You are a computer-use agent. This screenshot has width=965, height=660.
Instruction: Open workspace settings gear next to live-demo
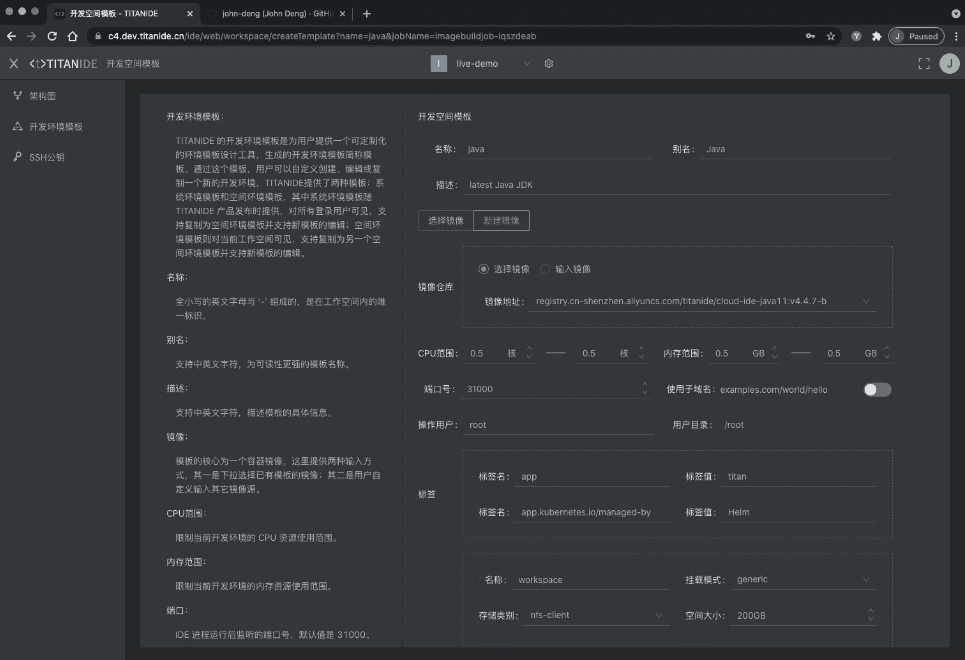click(x=549, y=63)
